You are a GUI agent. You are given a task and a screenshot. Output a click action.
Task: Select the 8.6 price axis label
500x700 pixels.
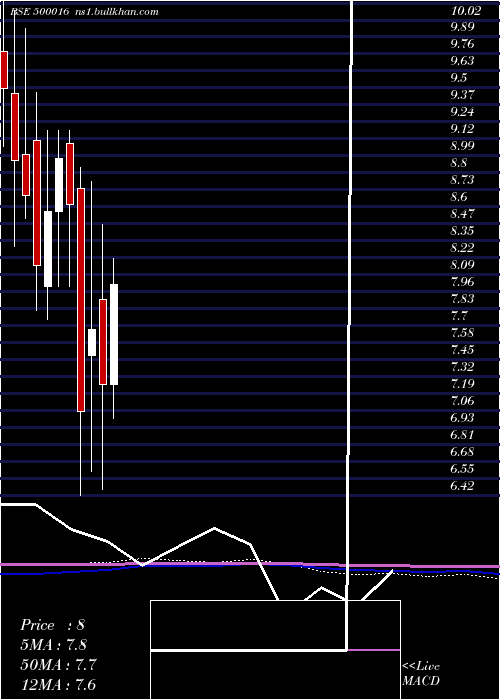click(459, 197)
